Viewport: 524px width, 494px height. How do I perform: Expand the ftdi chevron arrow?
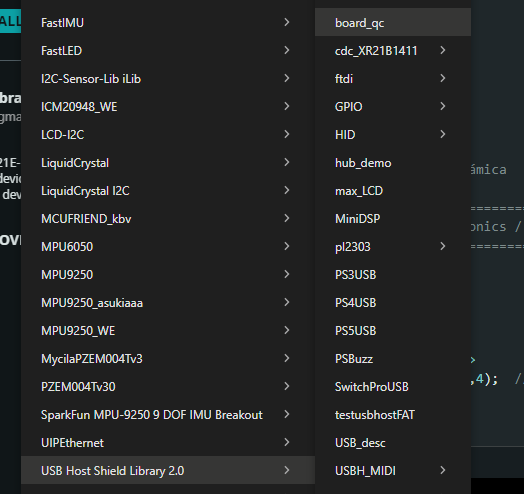pyautogui.click(x=443, y=78)
